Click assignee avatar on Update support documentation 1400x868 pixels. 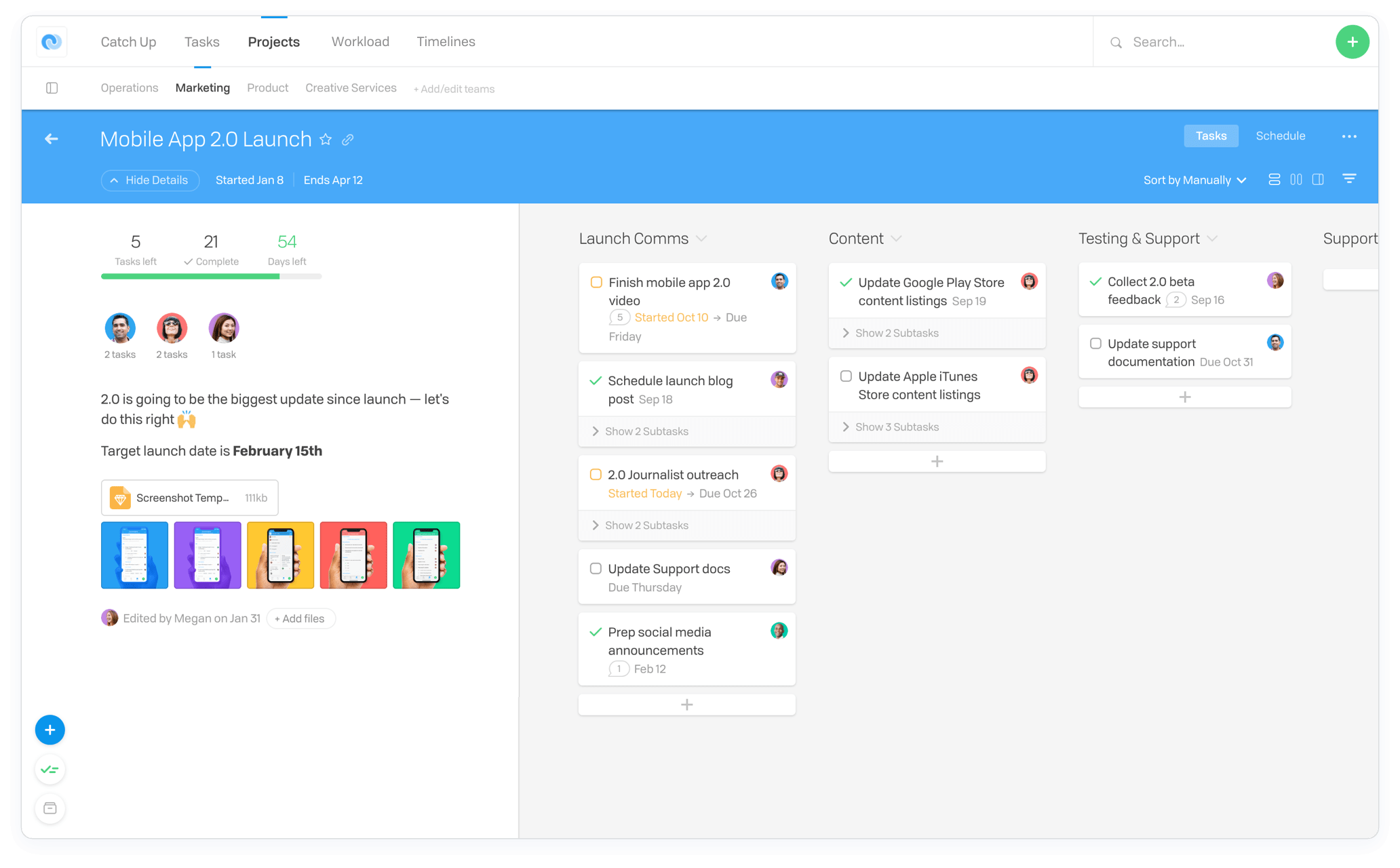pyautogui.click(x=1275, y=342)
